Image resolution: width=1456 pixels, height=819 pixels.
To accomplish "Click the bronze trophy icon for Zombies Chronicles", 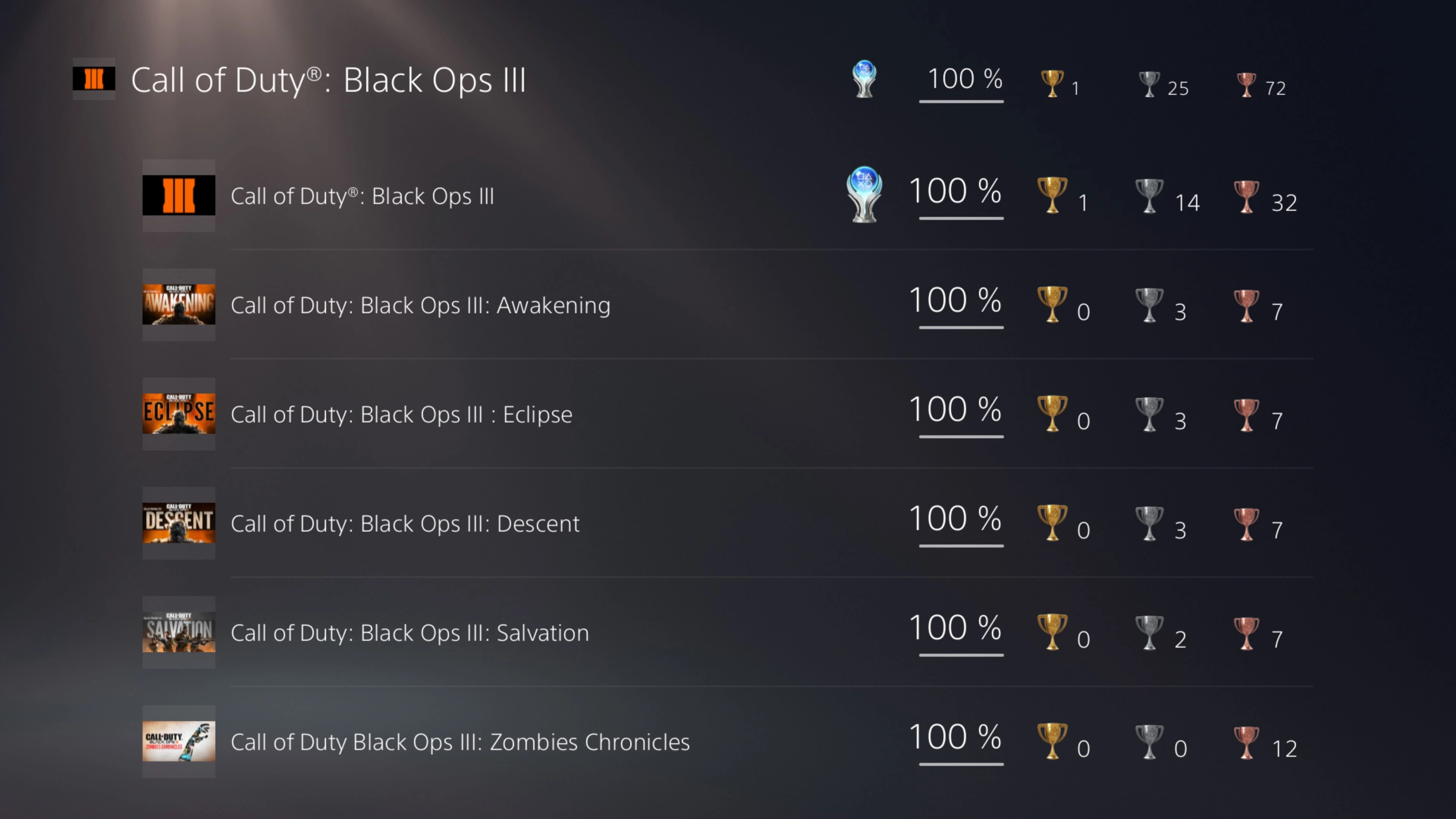I will 1246,742.
